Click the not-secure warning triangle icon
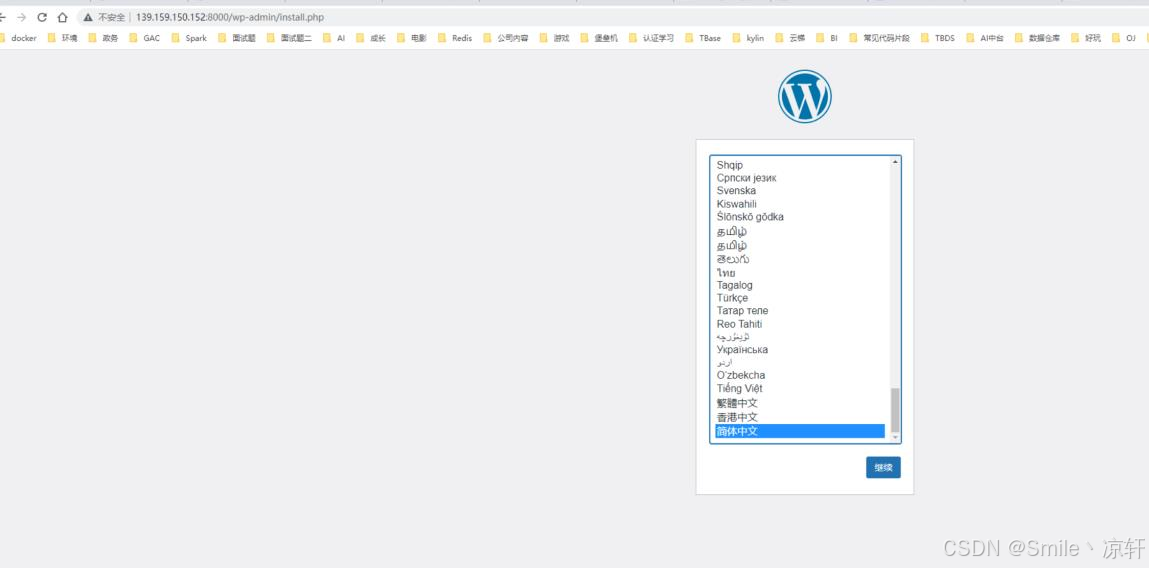The height and width of the screenshot is (568, 1149). click(88, 17)
